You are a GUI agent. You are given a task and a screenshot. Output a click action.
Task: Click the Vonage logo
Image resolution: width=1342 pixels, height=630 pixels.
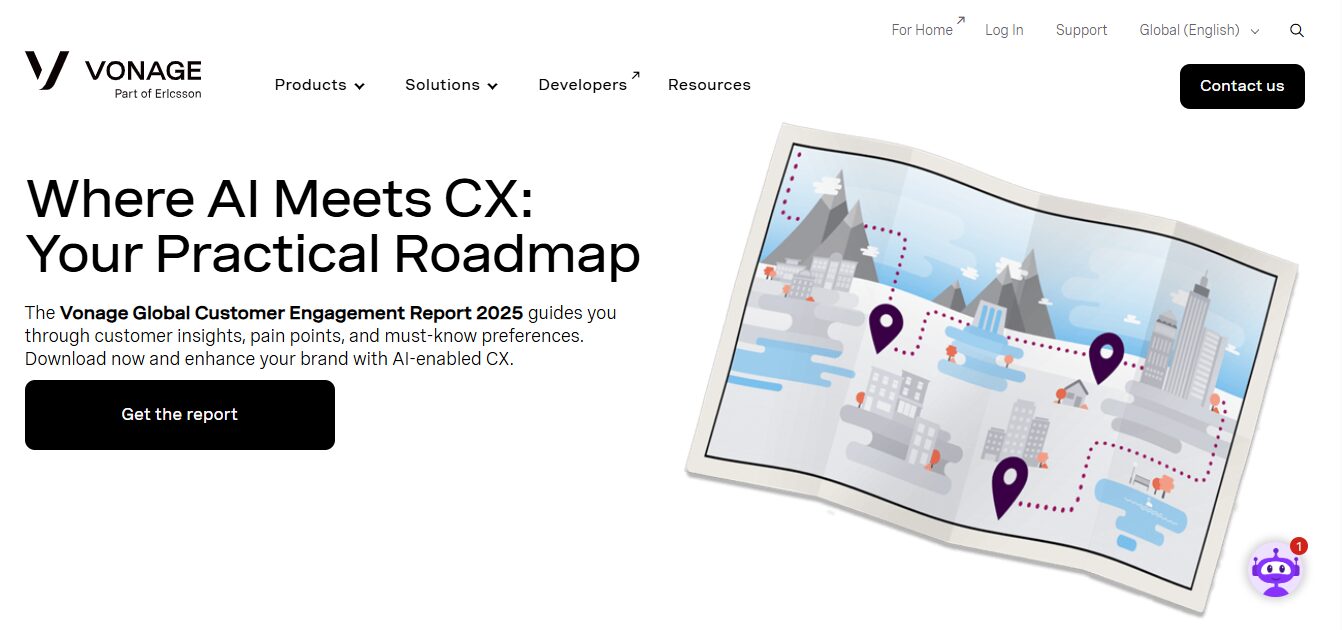(x=113, y=75)
